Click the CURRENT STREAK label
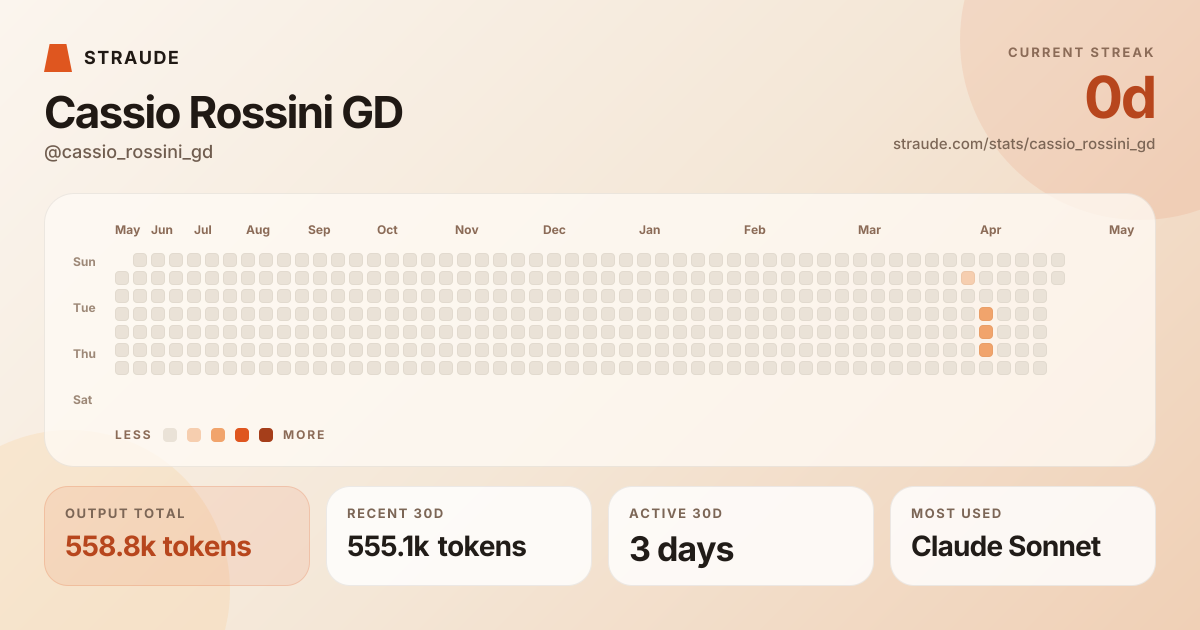This screenshot has height=630, width=1200. pos(1081,52)
